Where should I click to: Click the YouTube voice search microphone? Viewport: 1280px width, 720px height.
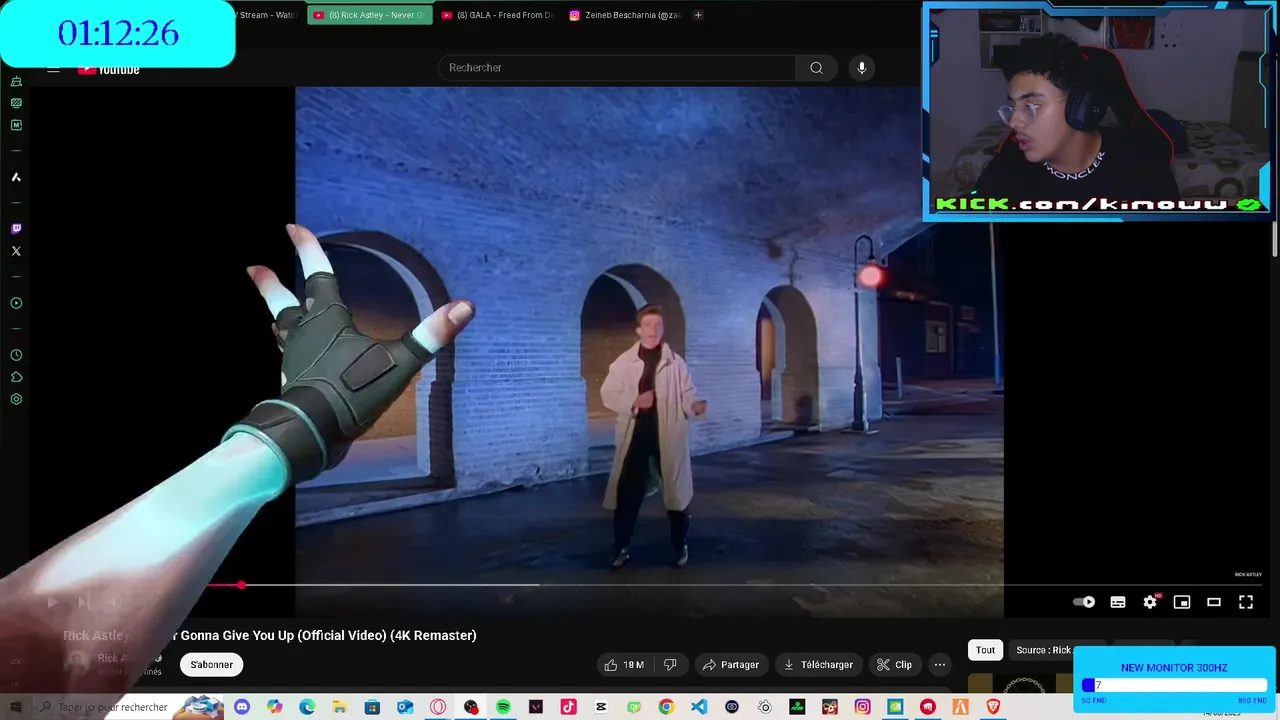pyautogui.click(x=862, y=68)
